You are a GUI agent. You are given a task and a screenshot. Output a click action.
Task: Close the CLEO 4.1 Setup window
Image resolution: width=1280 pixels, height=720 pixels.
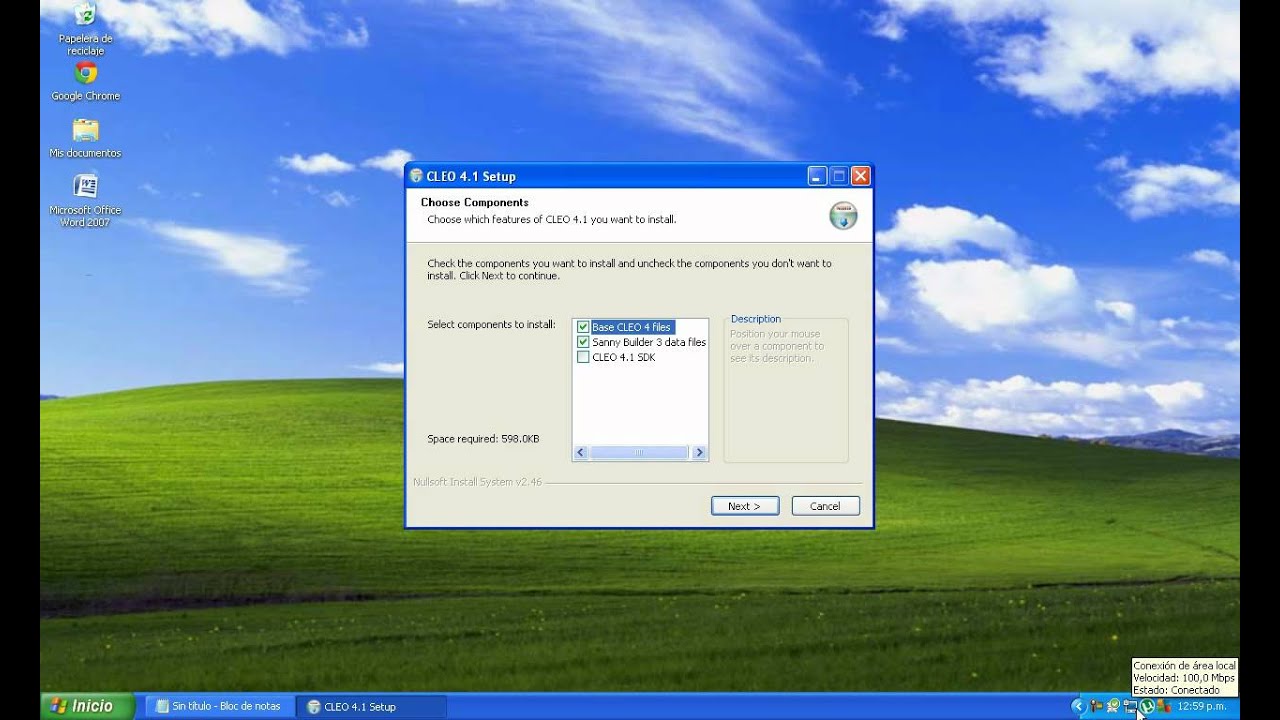point(860,176)
